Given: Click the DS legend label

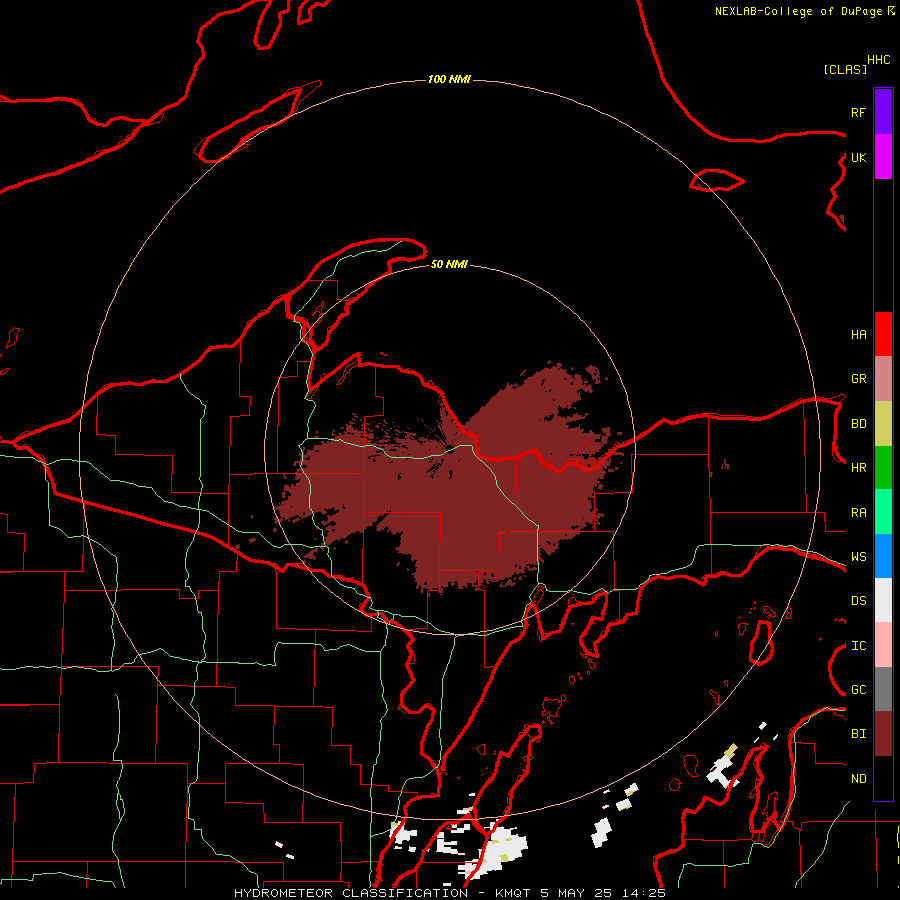Looking at the screenshot, I should tap(858, 601).
